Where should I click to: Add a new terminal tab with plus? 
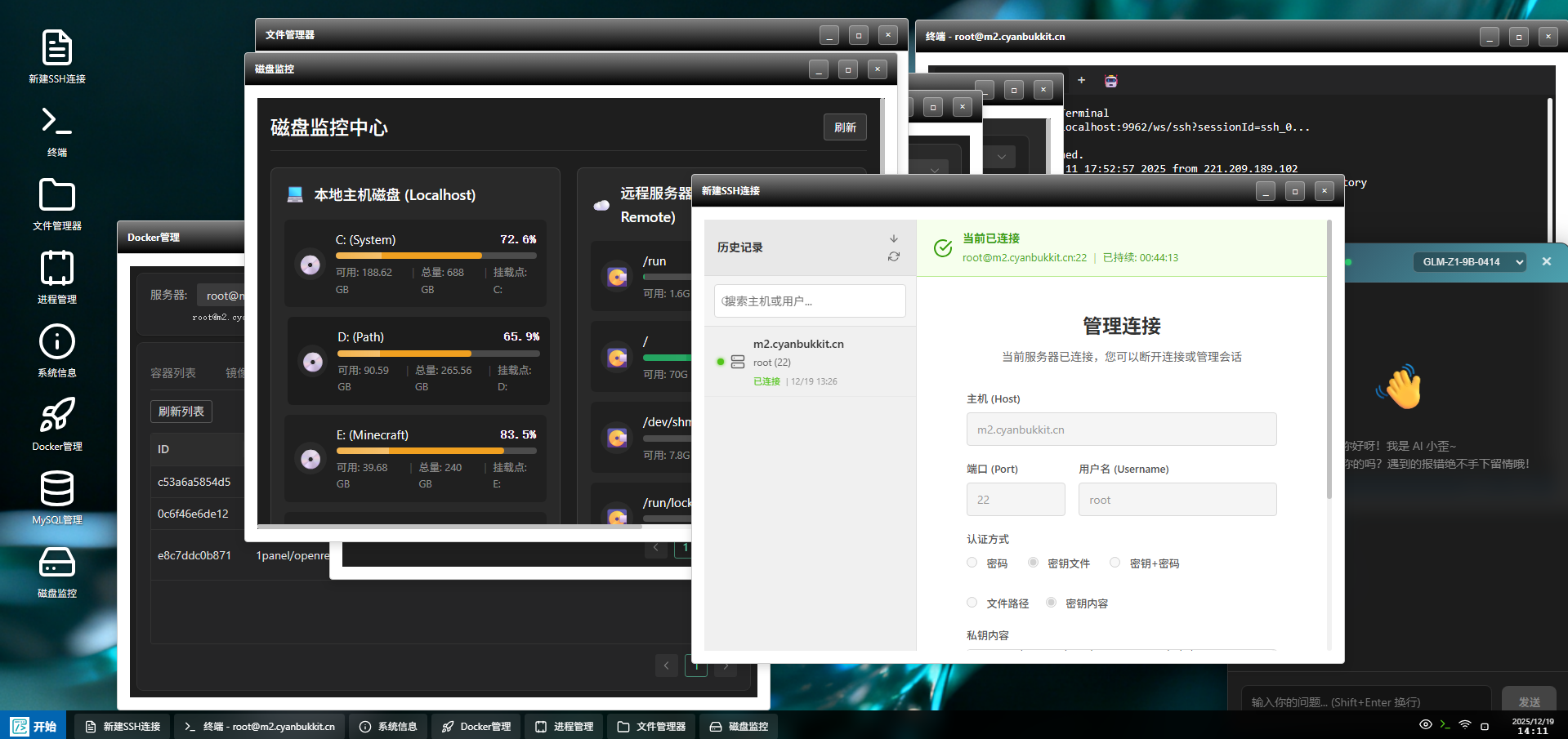1081,80
